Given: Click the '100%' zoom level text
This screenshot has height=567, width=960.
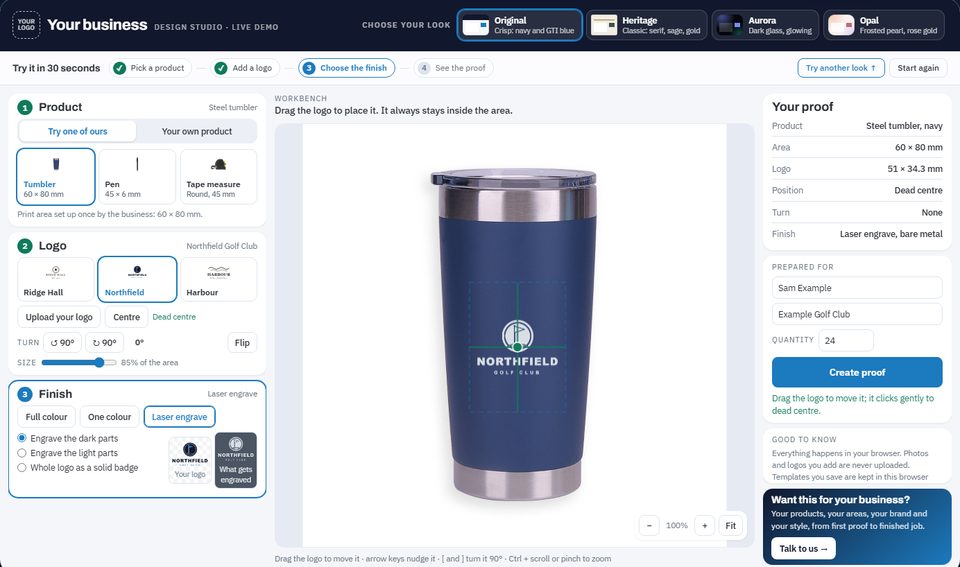Looking at the screenshot, I should (677, 525).
